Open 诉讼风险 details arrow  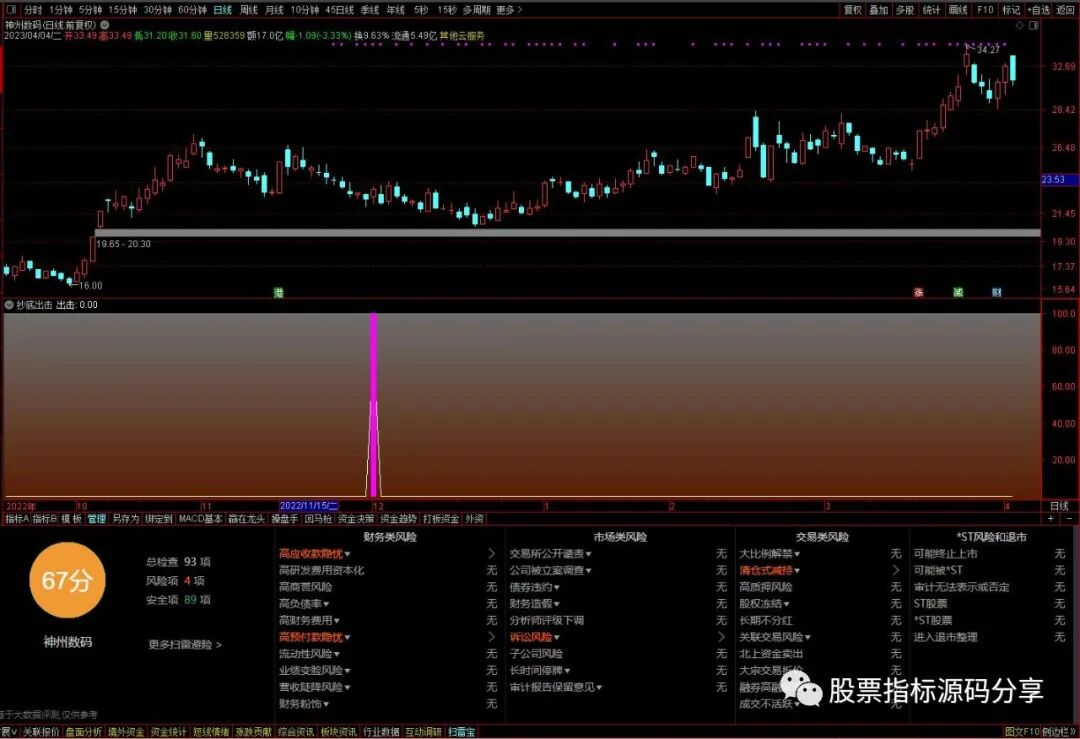click(x=721, y=637)
